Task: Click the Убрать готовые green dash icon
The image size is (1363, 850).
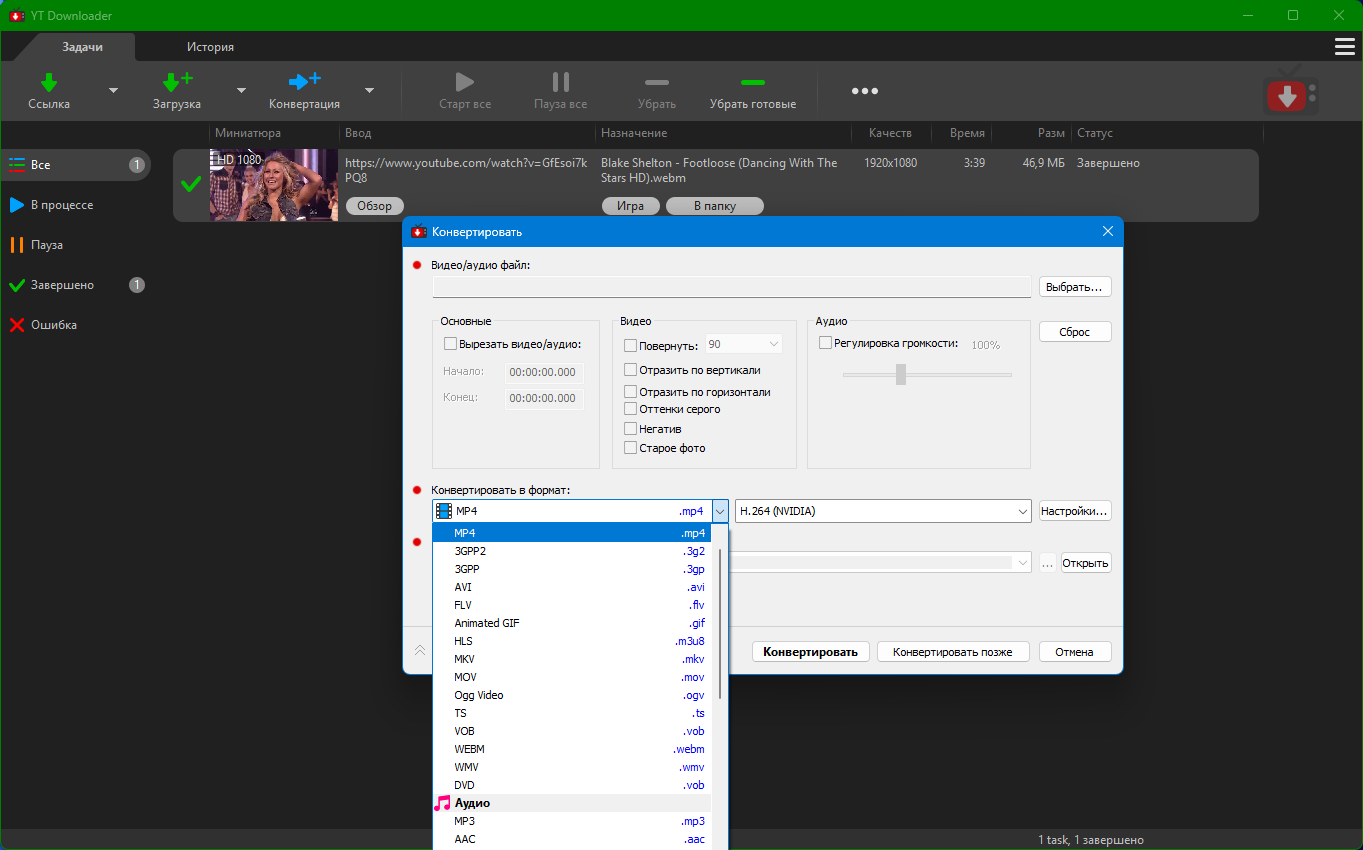Action: [x=752, y=82]
